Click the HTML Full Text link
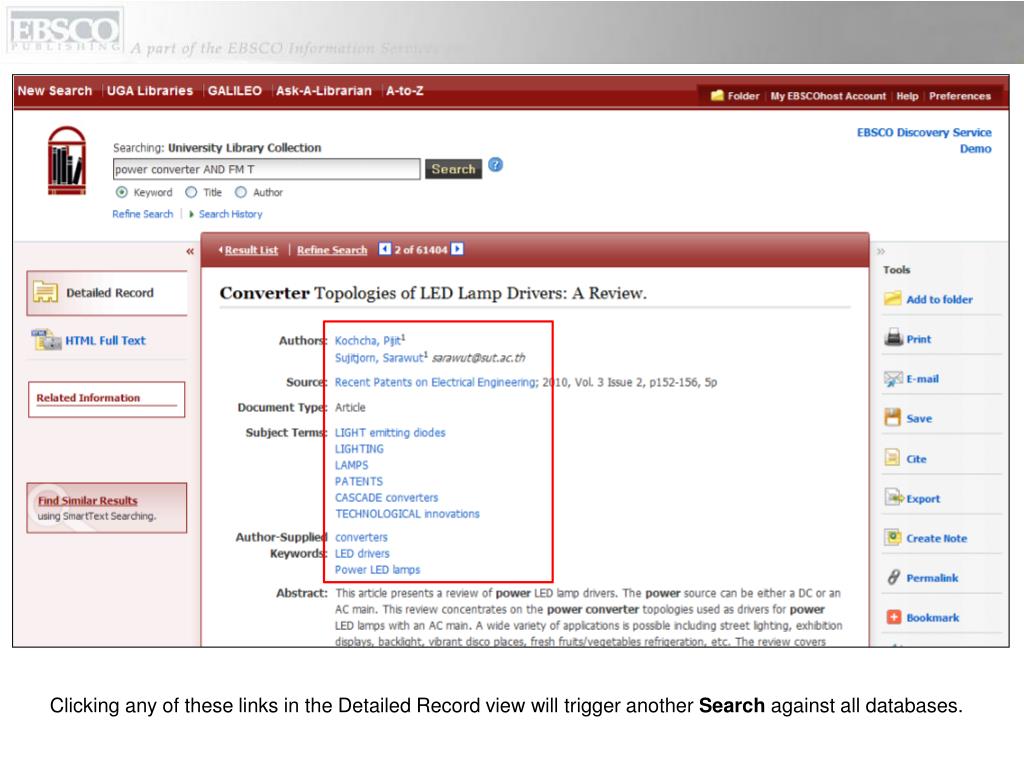Viewport: 1024px width, 768px height. 105,340
